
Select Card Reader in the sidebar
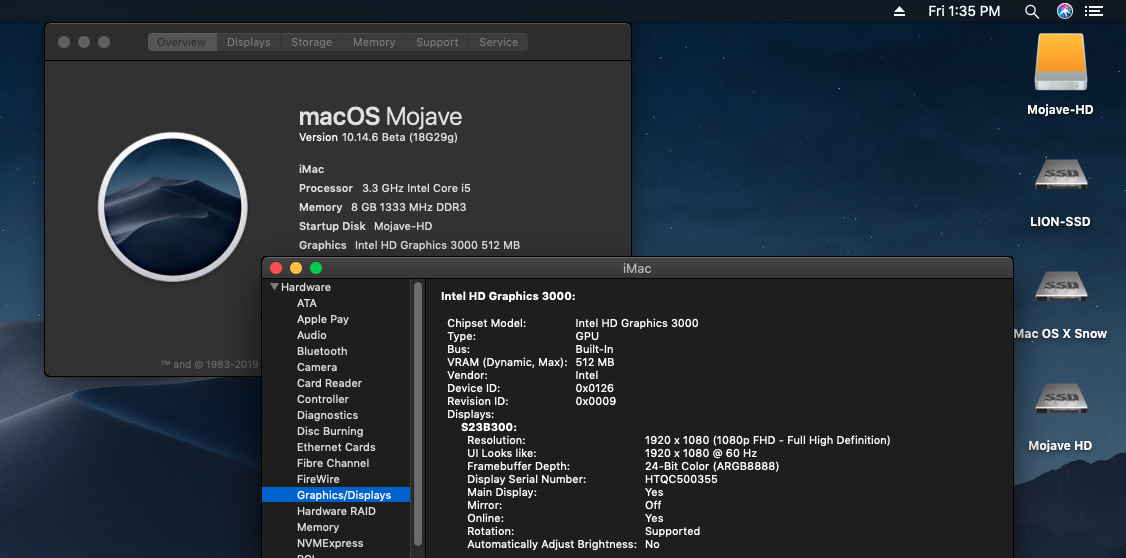pyautogui.click(x=330, y=383)
